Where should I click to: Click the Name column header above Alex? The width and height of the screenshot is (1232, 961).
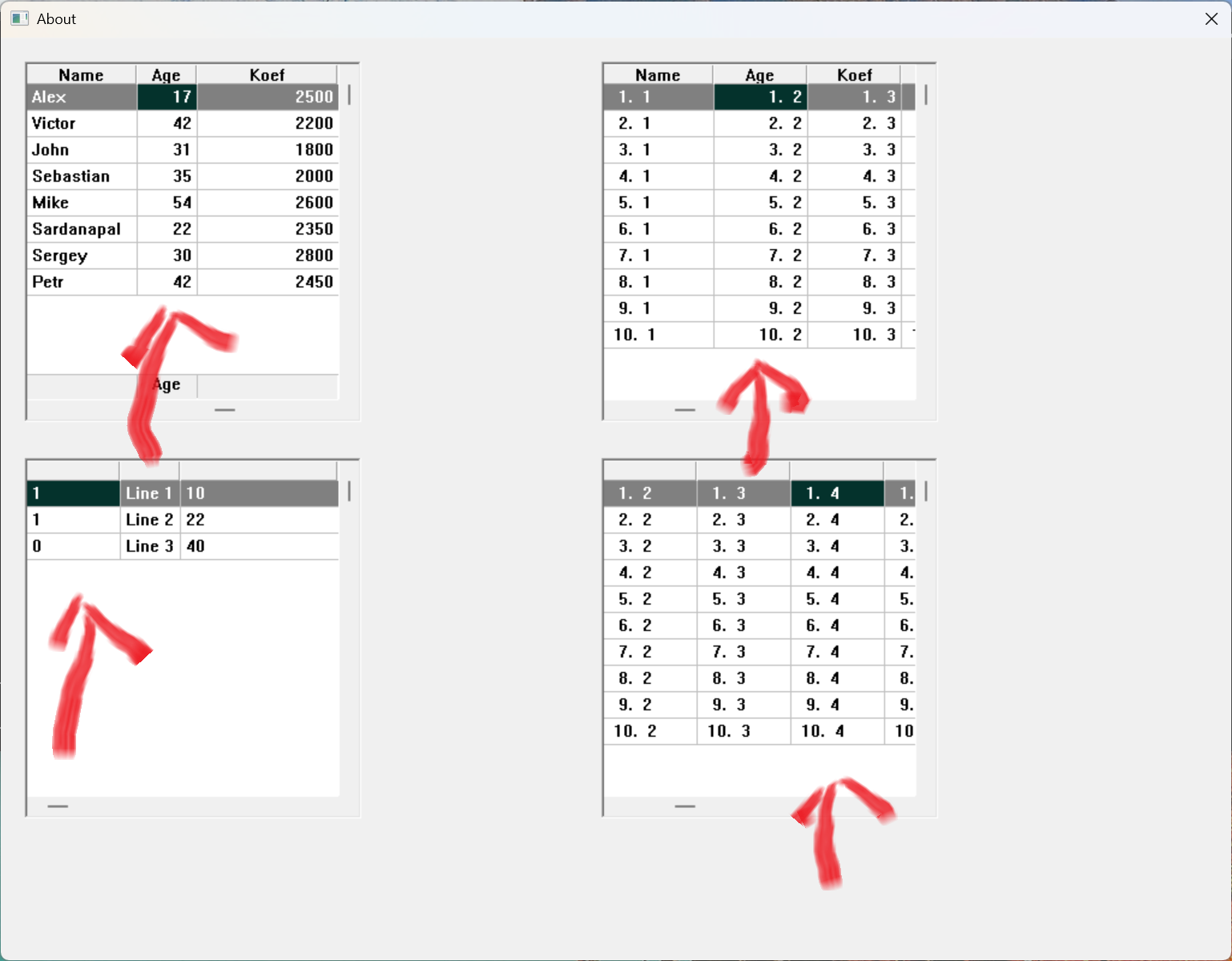point(82,74)
